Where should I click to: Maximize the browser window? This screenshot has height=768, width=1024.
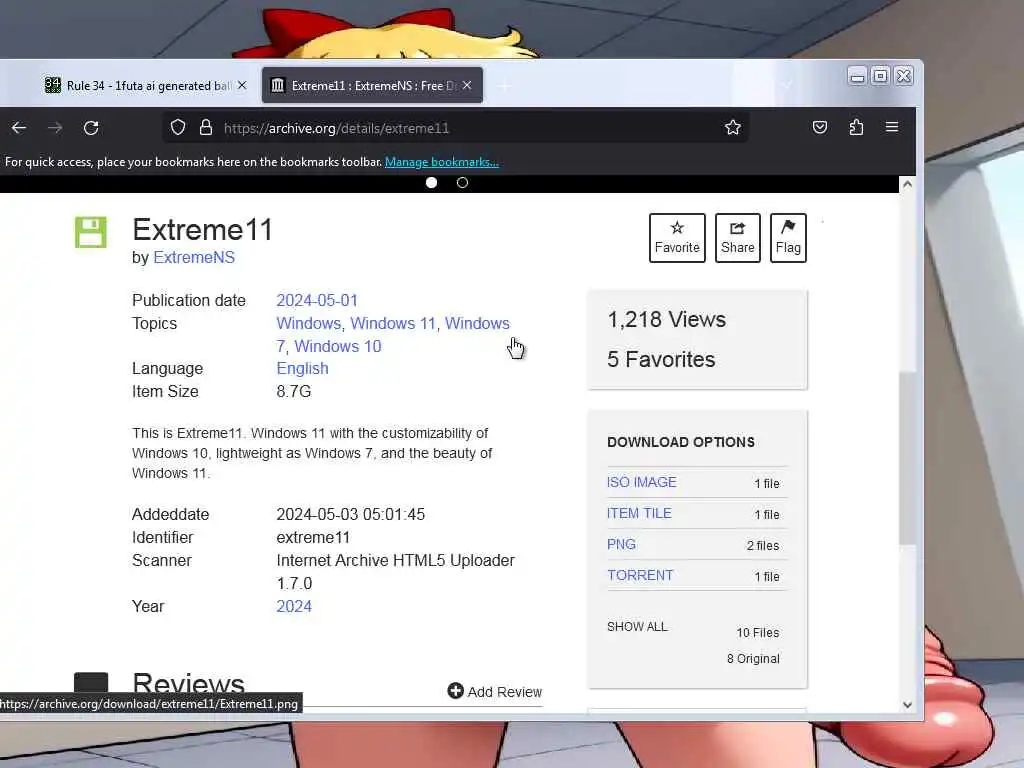(880, 76)
